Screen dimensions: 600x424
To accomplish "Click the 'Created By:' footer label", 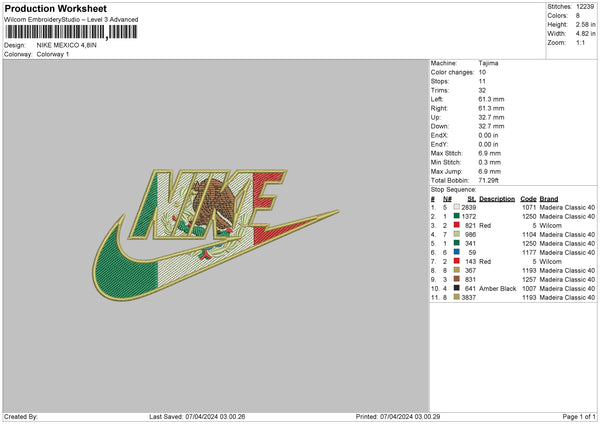I will point(21,416).
